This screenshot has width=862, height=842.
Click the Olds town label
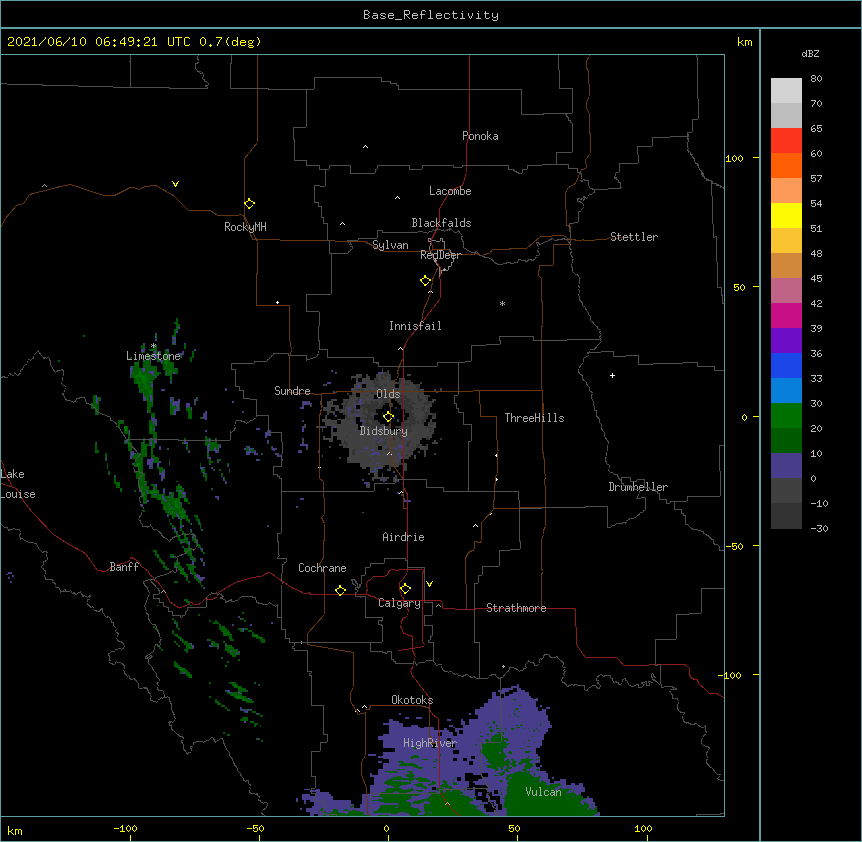pyautogui.click(x=388, y=394)
